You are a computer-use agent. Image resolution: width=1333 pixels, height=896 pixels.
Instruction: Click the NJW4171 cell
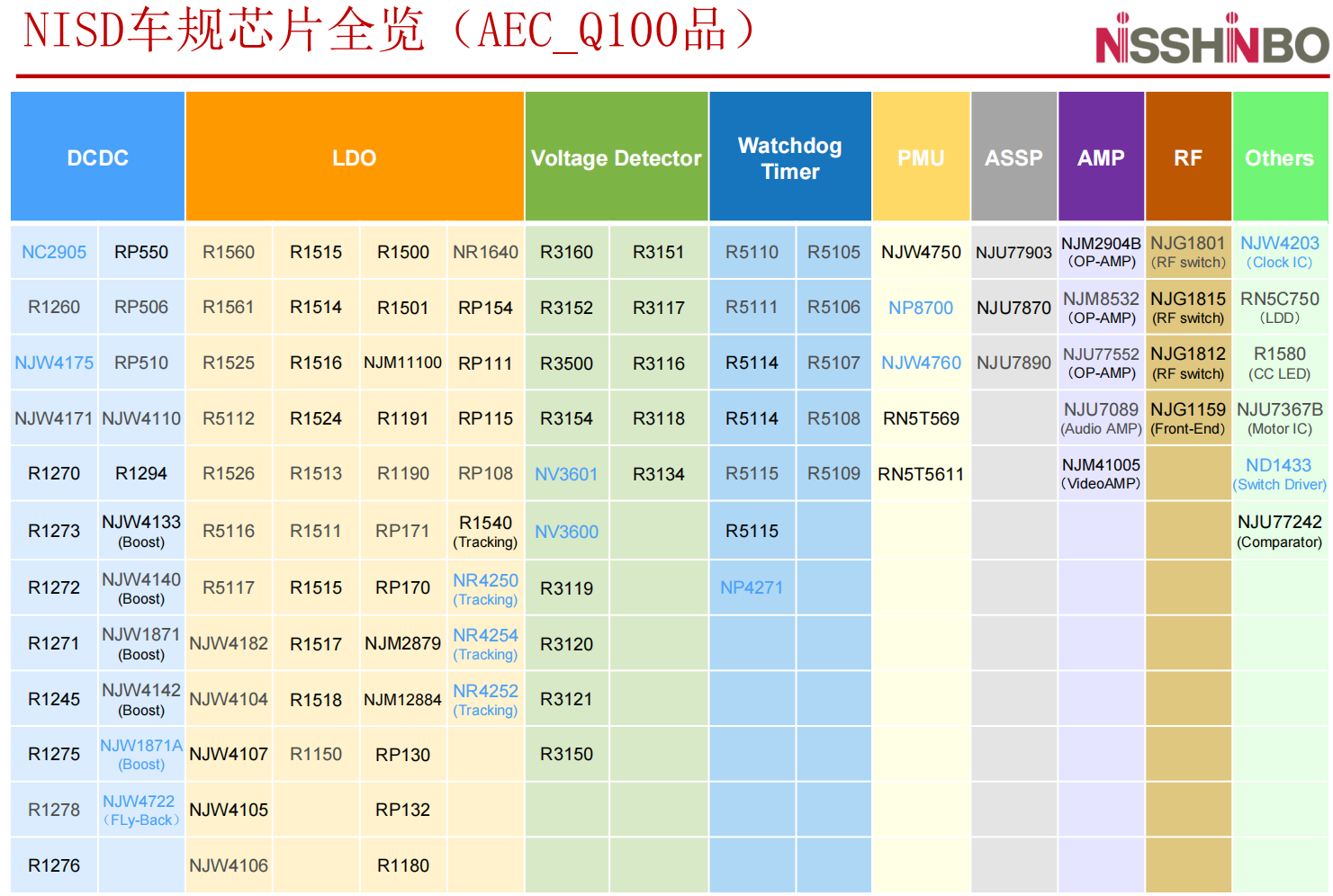click(x=54, y=418)
